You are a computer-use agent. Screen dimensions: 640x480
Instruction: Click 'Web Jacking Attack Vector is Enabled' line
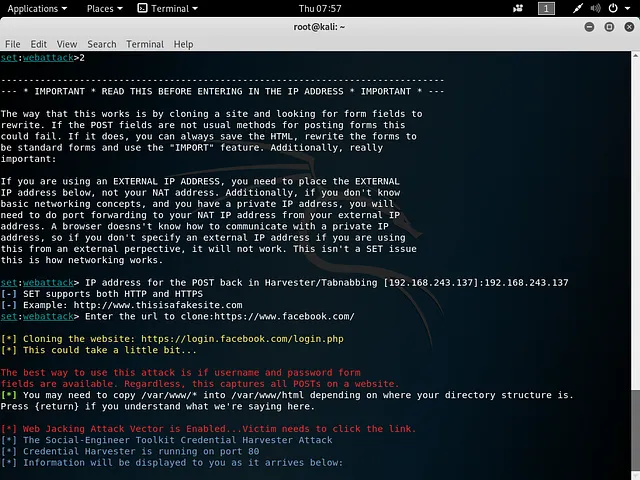(x=208, y=429)
